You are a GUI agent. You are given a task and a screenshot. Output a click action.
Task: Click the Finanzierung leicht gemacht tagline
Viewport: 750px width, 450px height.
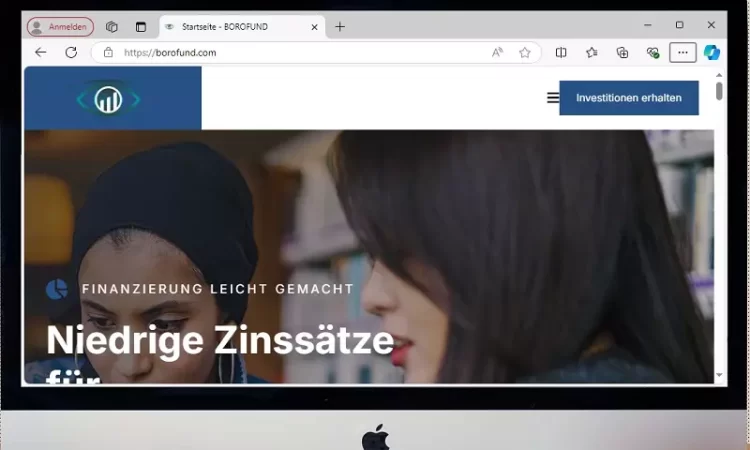(218, 289)
